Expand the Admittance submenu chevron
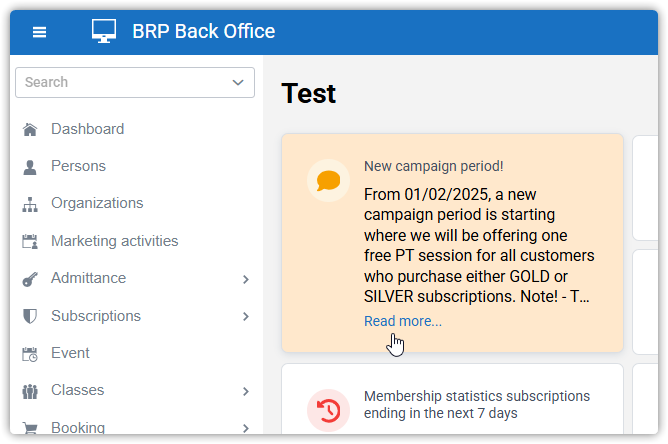 245,279
